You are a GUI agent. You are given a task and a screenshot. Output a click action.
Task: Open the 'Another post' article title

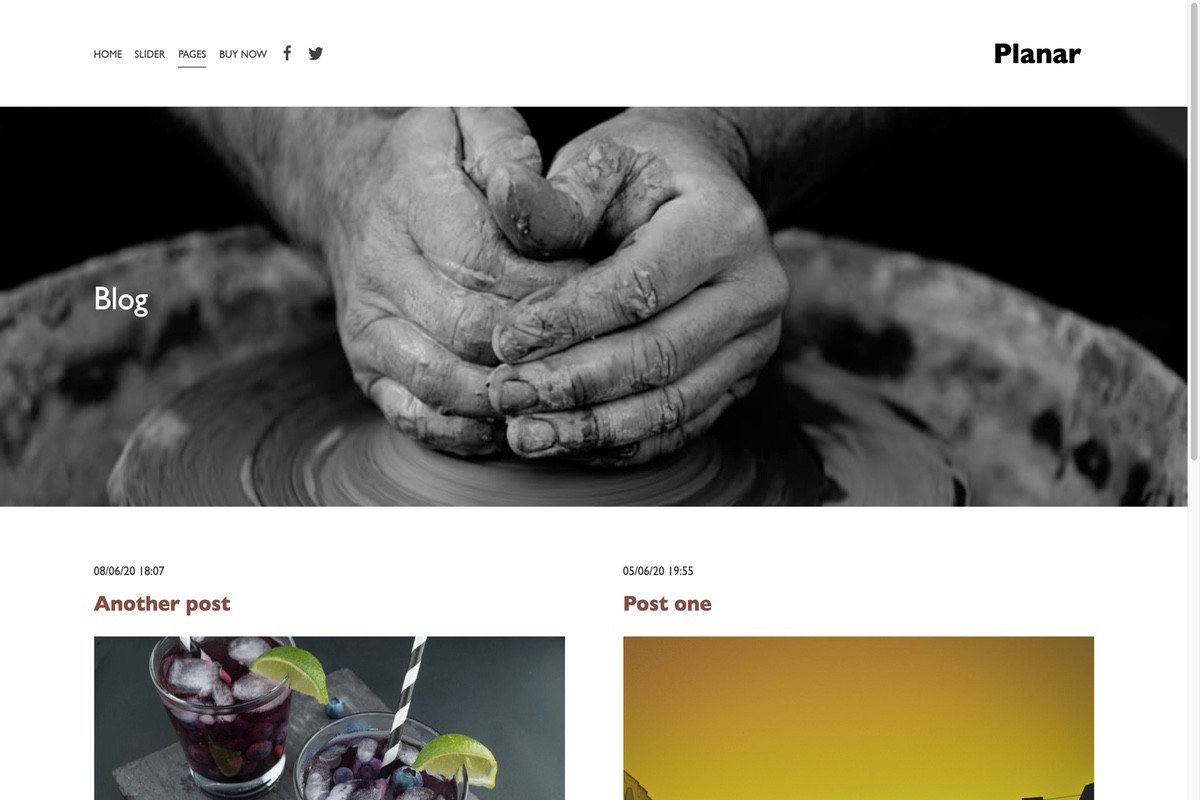coord(162,603)
